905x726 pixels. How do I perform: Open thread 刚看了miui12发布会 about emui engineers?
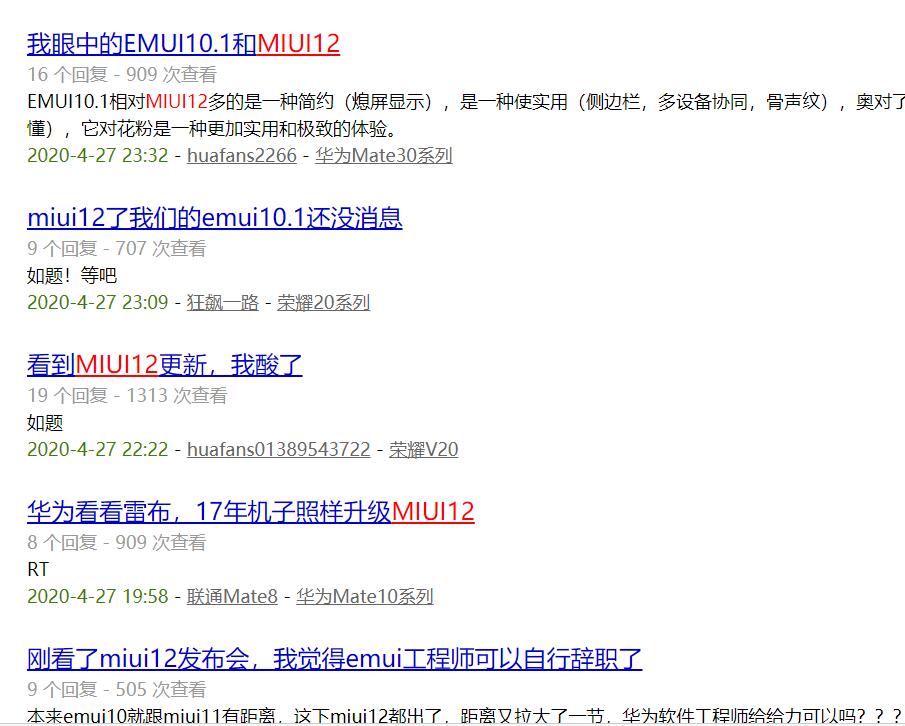[x=334, y=659]
